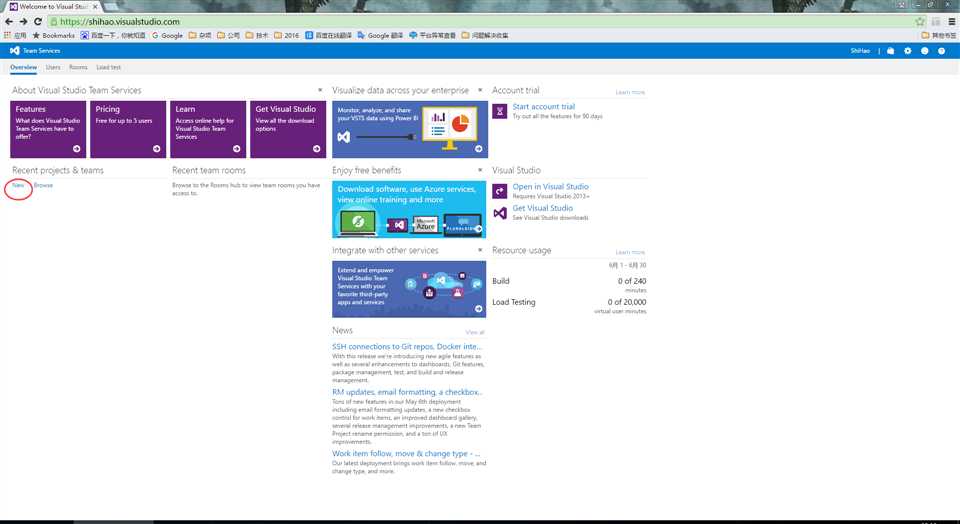The height and width of the screenshot is (524, 960).
Task: Open the Bookmarks star item in the bookmarks bar
Action: pos(53,36)
